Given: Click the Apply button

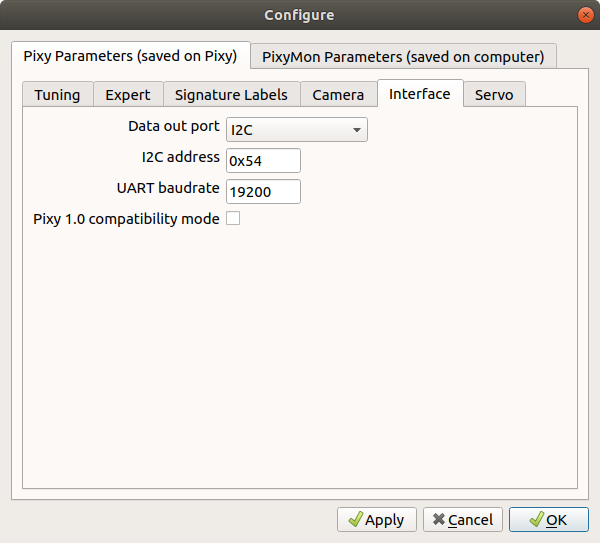Looking at the screenshot, I should coord(377,520).
